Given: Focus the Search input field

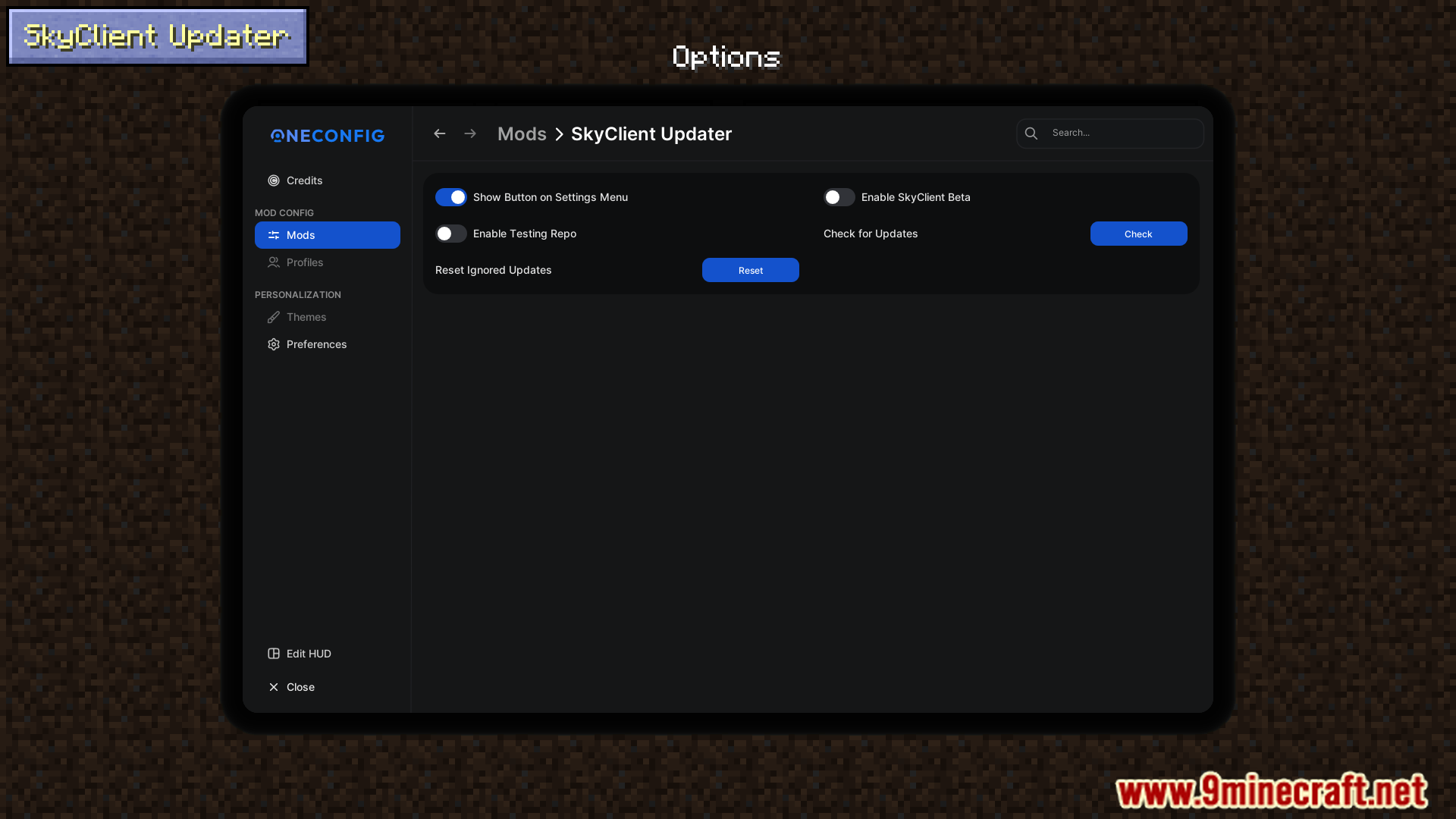Looking at the screenshot, I should (1110, 133).
